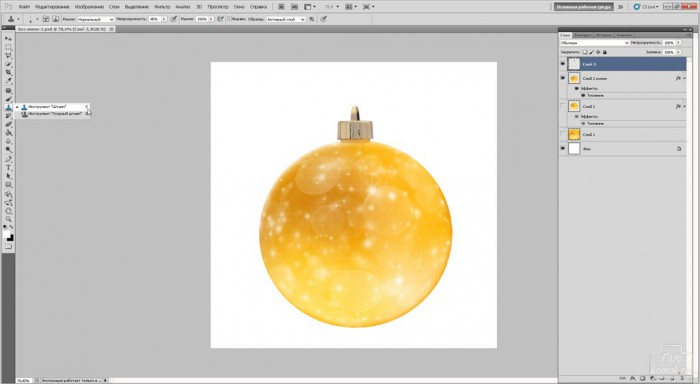The image size is (700, 384).
Task: Select the Lasso tool
Action: (x=8, y=56)
